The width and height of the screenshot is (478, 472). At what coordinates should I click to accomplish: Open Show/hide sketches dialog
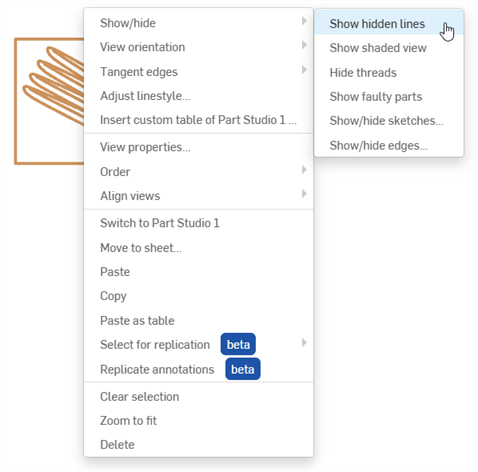click(x=389, y=121)
